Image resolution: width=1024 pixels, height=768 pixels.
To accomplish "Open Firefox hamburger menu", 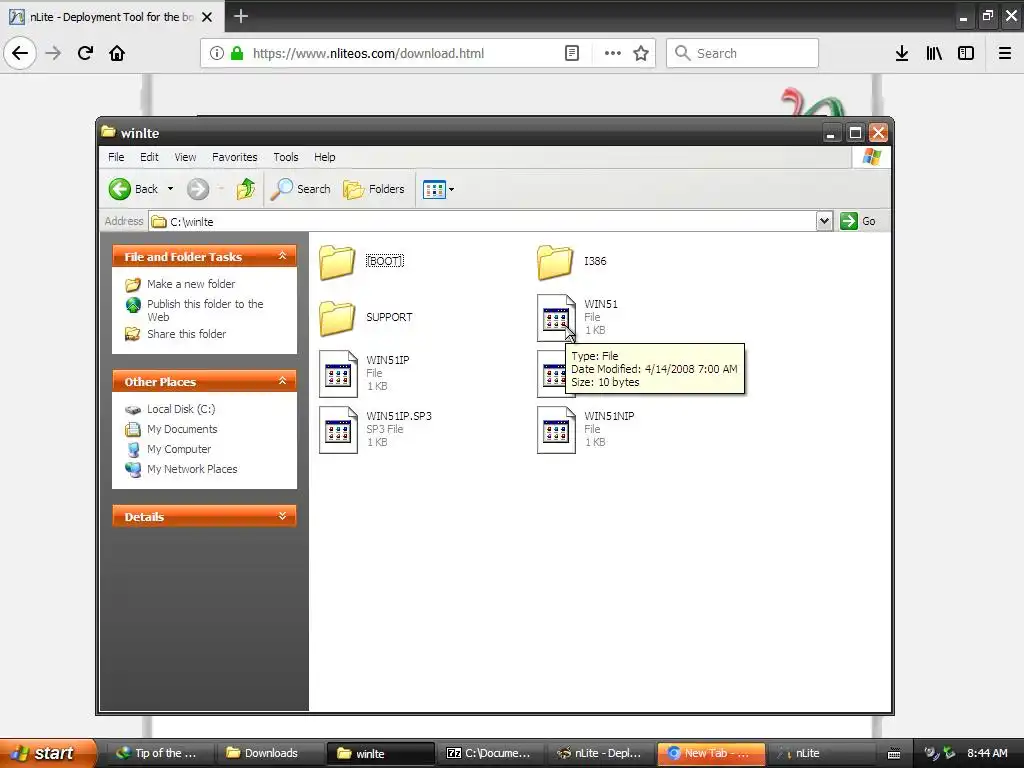I will click(x=1004, y=54).
